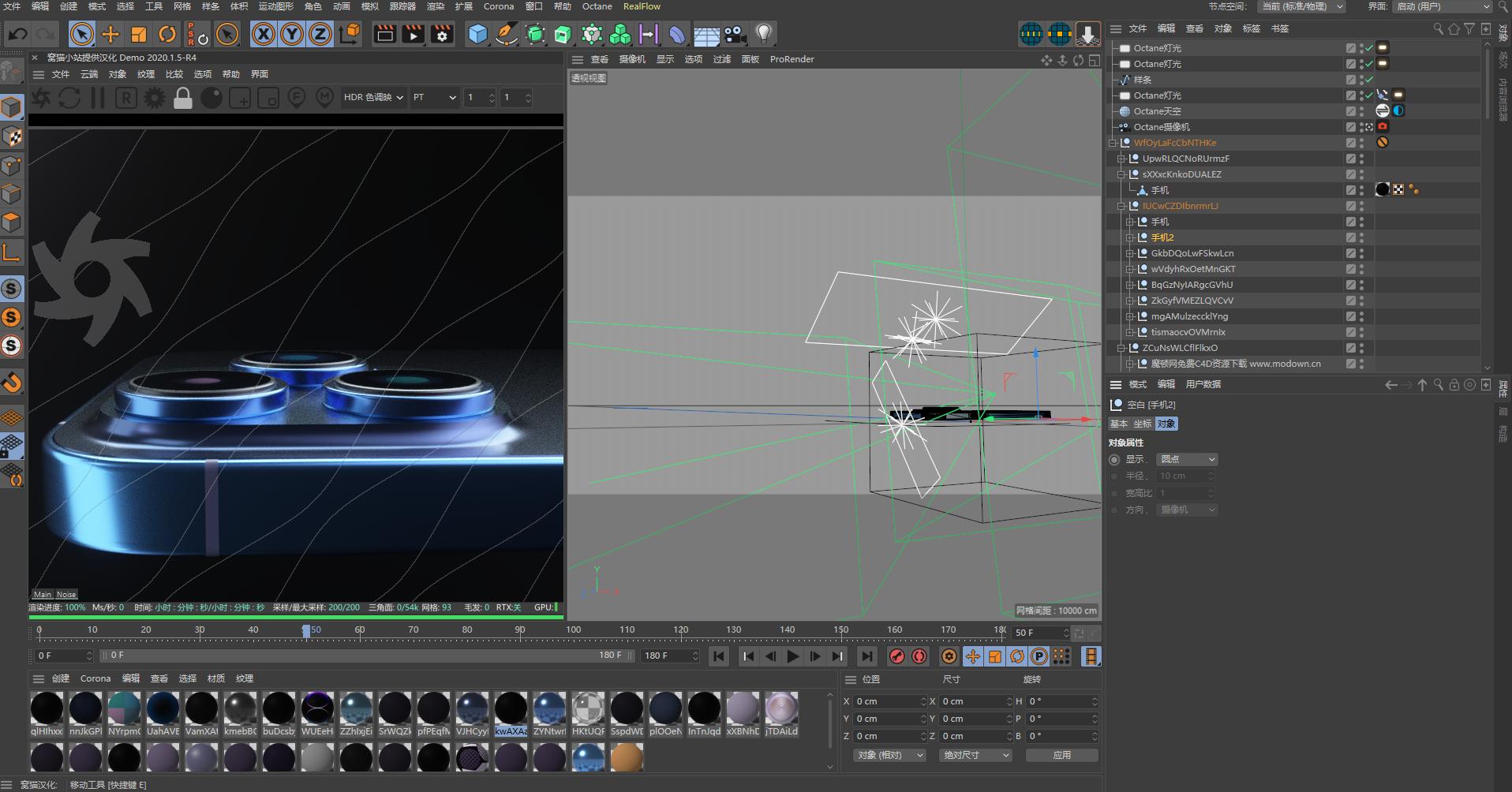Screen dimensions: 1512x792
Task: Pick material with the M marker icon
Action: tap(324, 98)
